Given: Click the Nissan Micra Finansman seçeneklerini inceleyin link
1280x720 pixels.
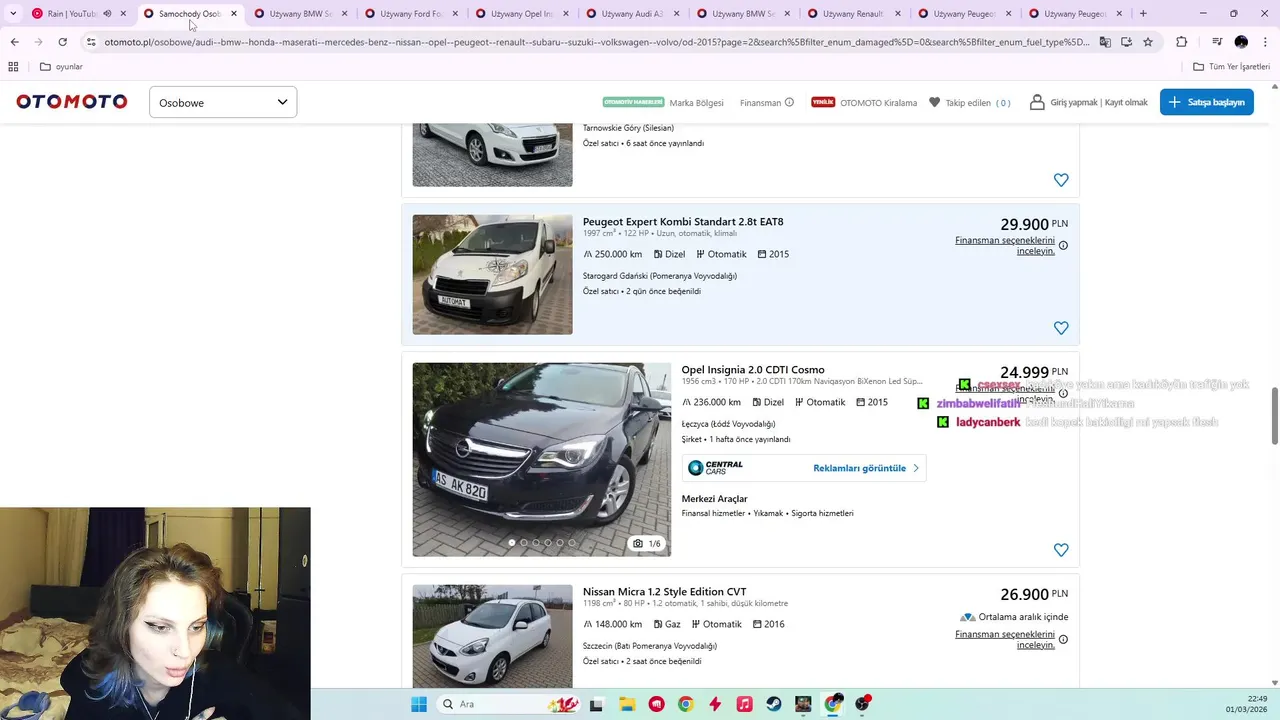Looking at the screenshot, I should tap(1005, 640).
